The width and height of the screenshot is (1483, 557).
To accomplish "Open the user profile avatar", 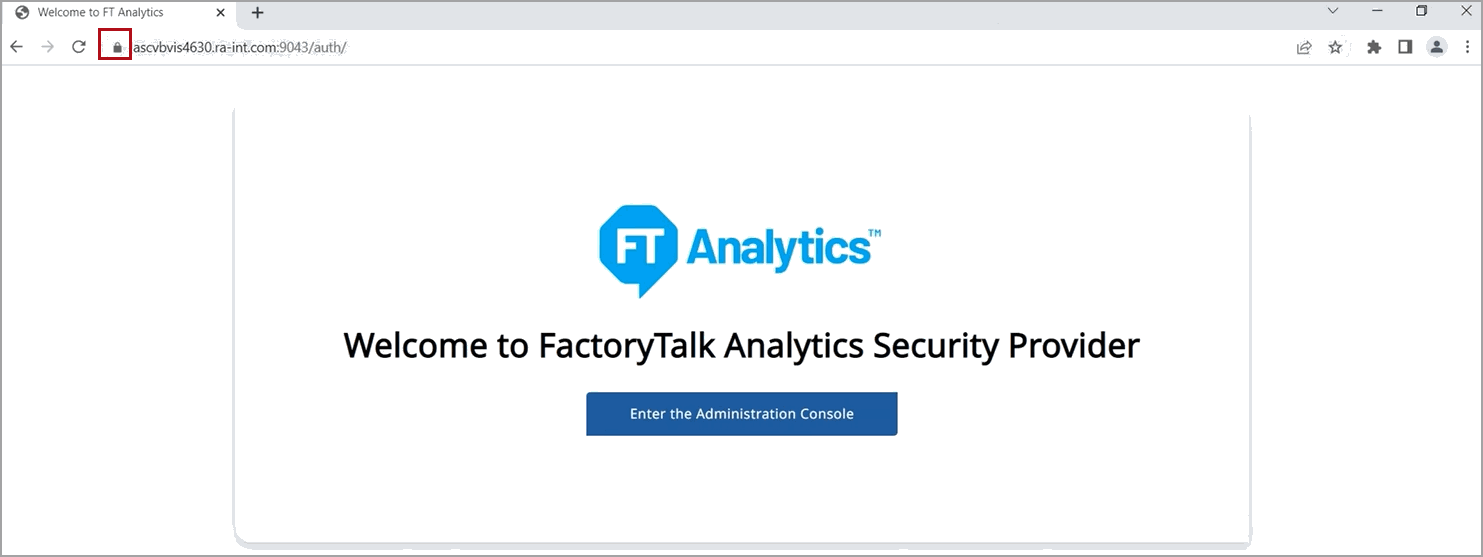I will pos(1437,47).
